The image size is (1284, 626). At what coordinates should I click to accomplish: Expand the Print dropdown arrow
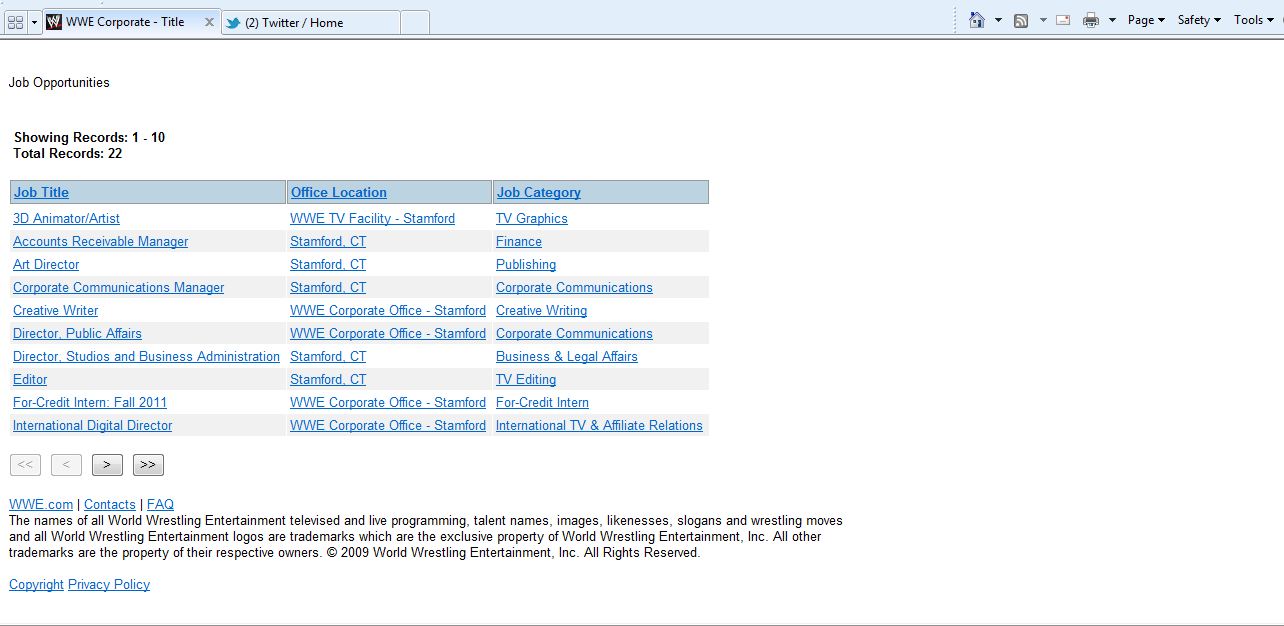tap(1112, 20)
